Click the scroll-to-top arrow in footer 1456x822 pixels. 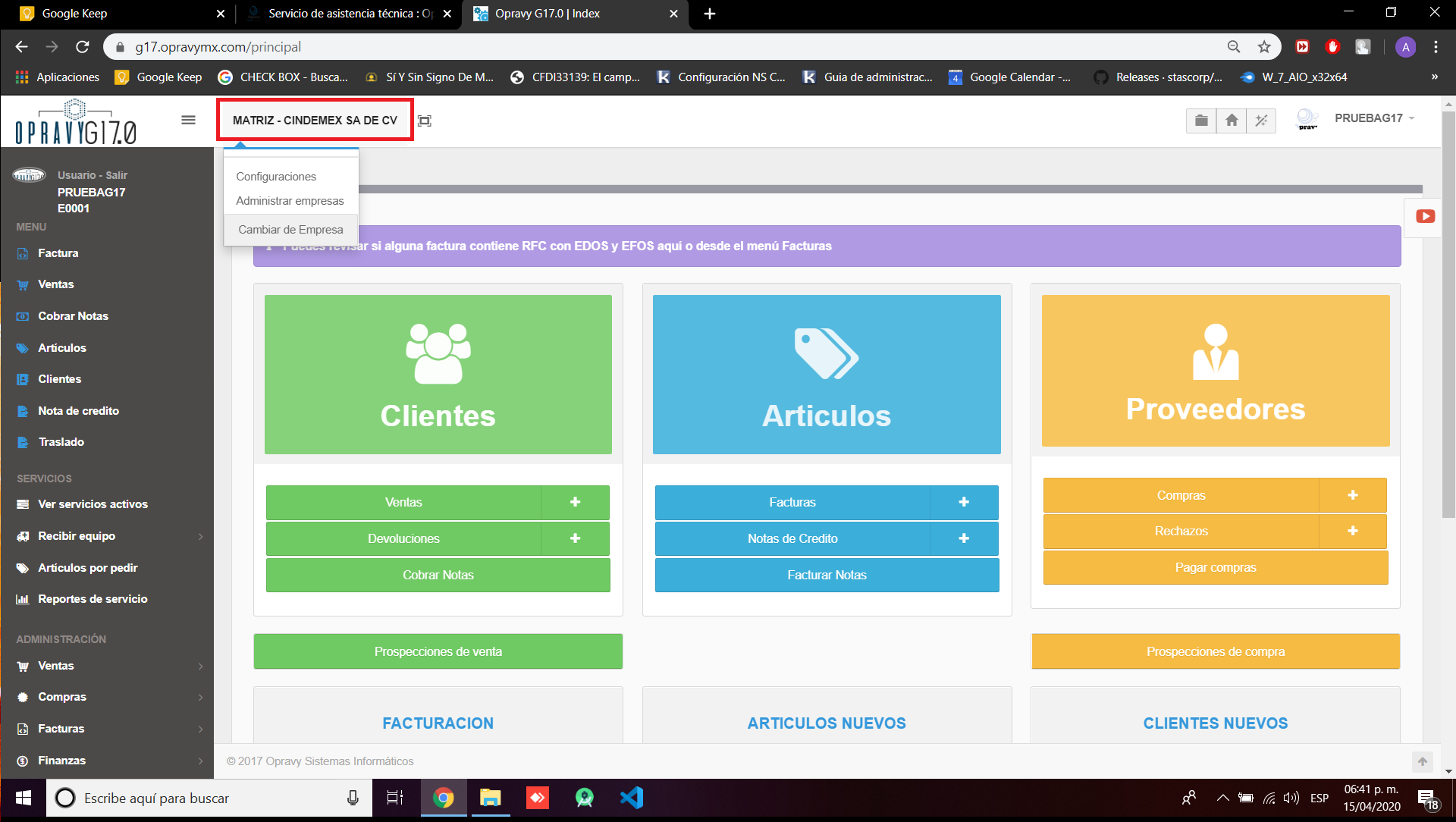pyautogui.click(x=1423, y=761)
